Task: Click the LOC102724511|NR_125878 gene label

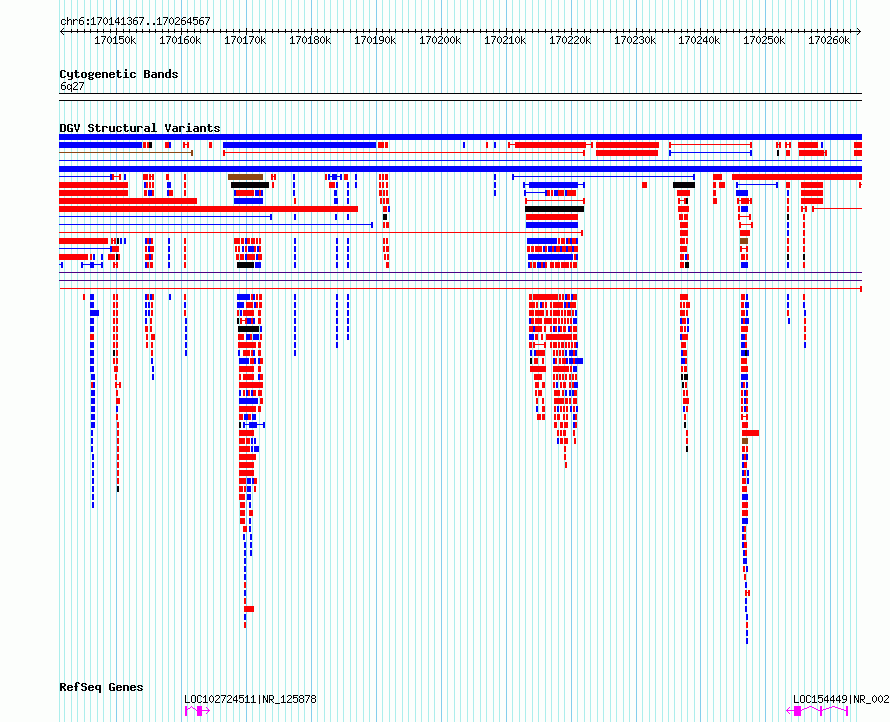Action: point(250,699)
